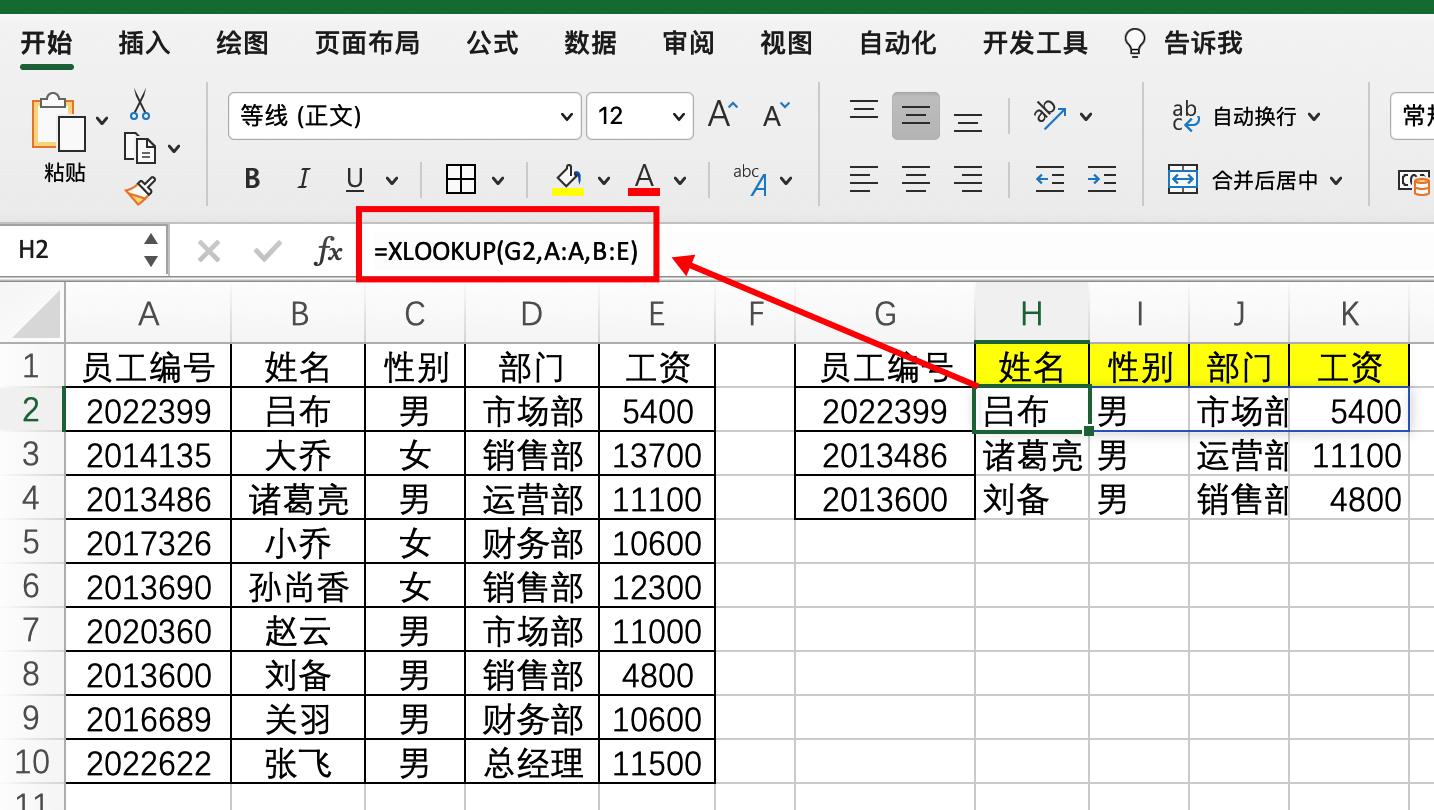The image size is (1434, 810).
Task: Switch to the 公式 ribbon tab
Action: 491,42
